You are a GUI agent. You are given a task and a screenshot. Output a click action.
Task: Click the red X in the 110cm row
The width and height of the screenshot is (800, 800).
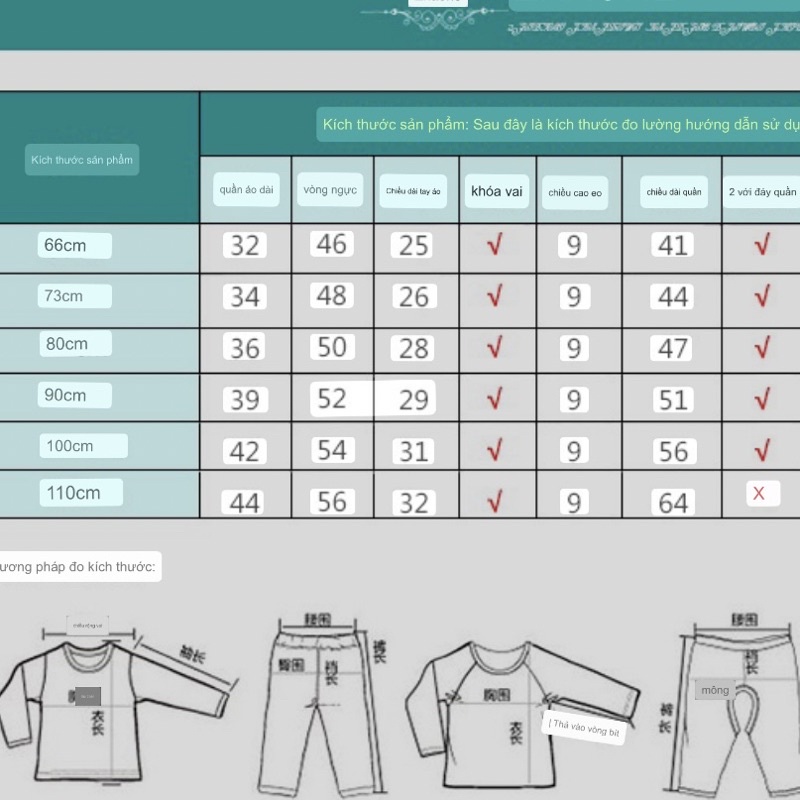coord(760,493)
